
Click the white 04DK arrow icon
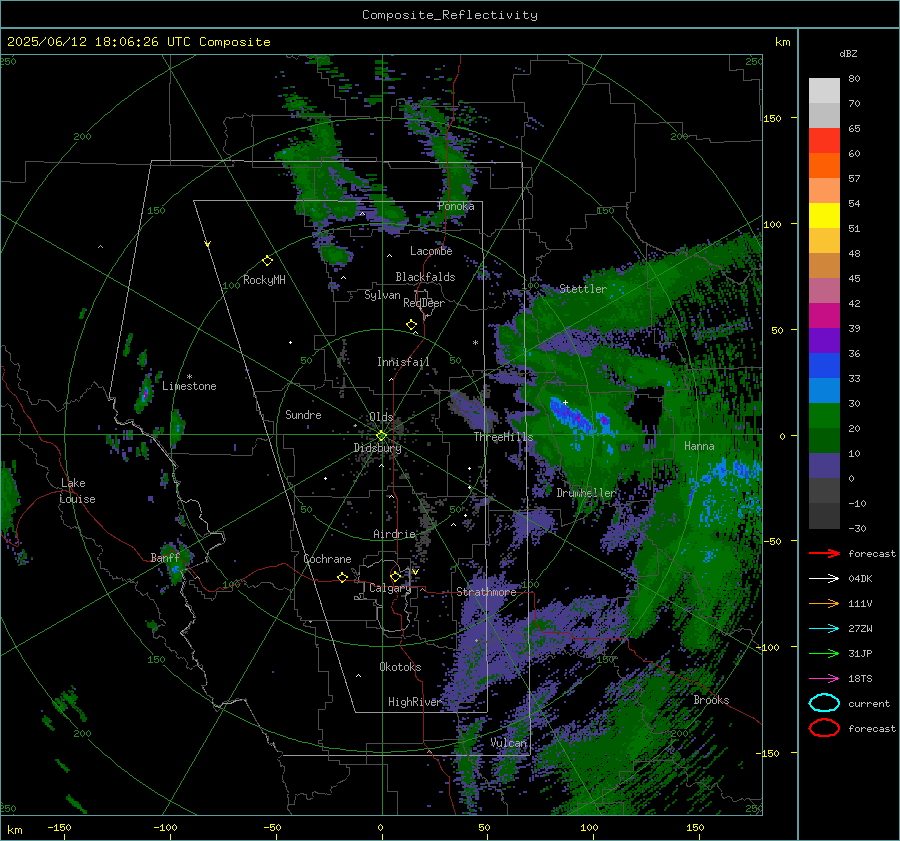(824, 579)
